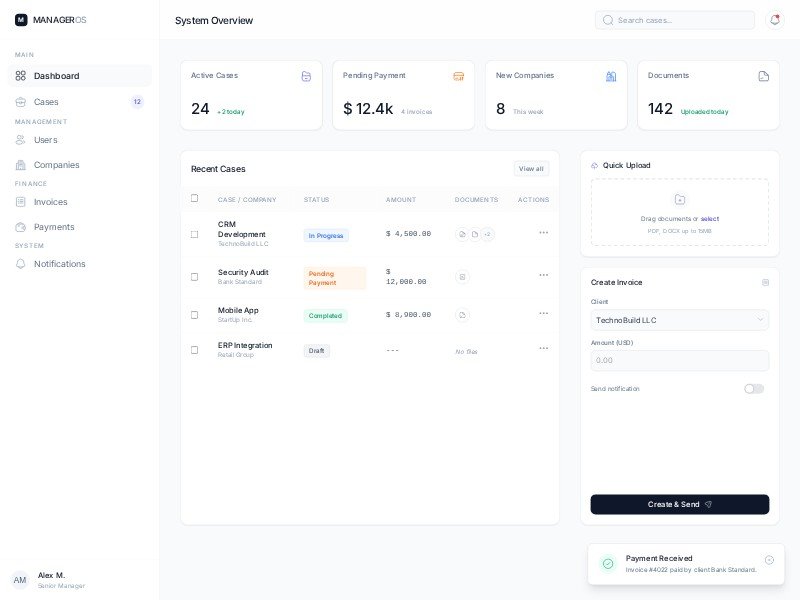
Task: Click the refresh icon in the top bar
Action: tap(775, 19)
